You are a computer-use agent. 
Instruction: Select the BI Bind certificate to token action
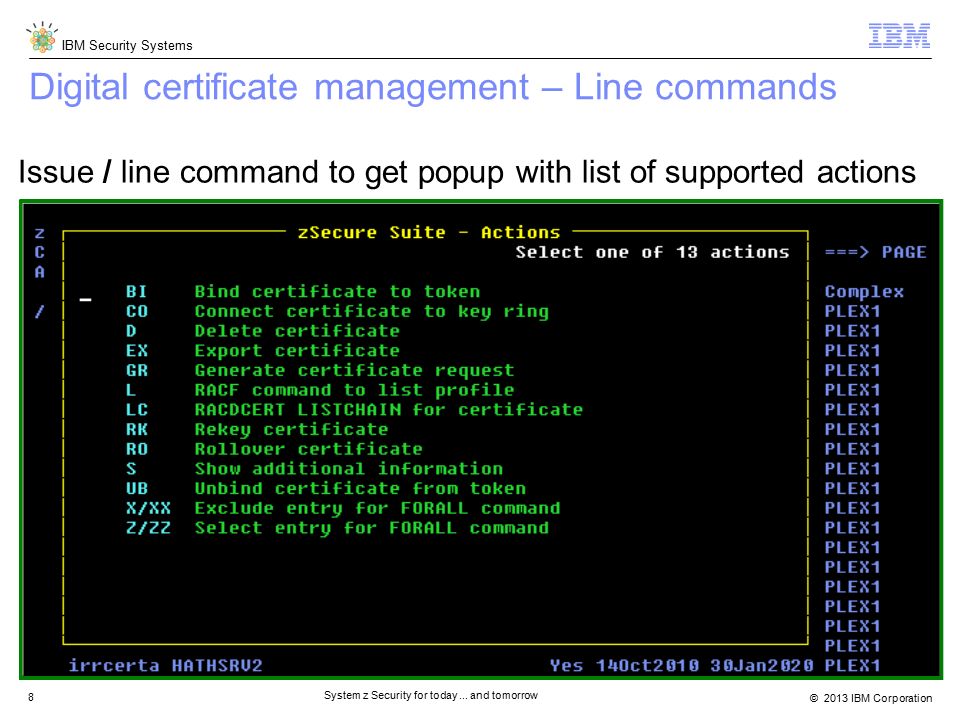point(303,291)
